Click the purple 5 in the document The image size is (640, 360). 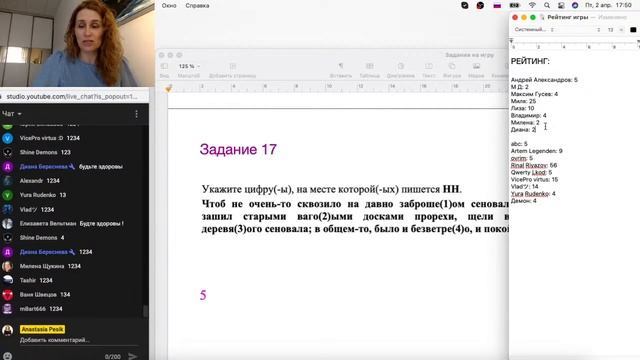(203, 295)
